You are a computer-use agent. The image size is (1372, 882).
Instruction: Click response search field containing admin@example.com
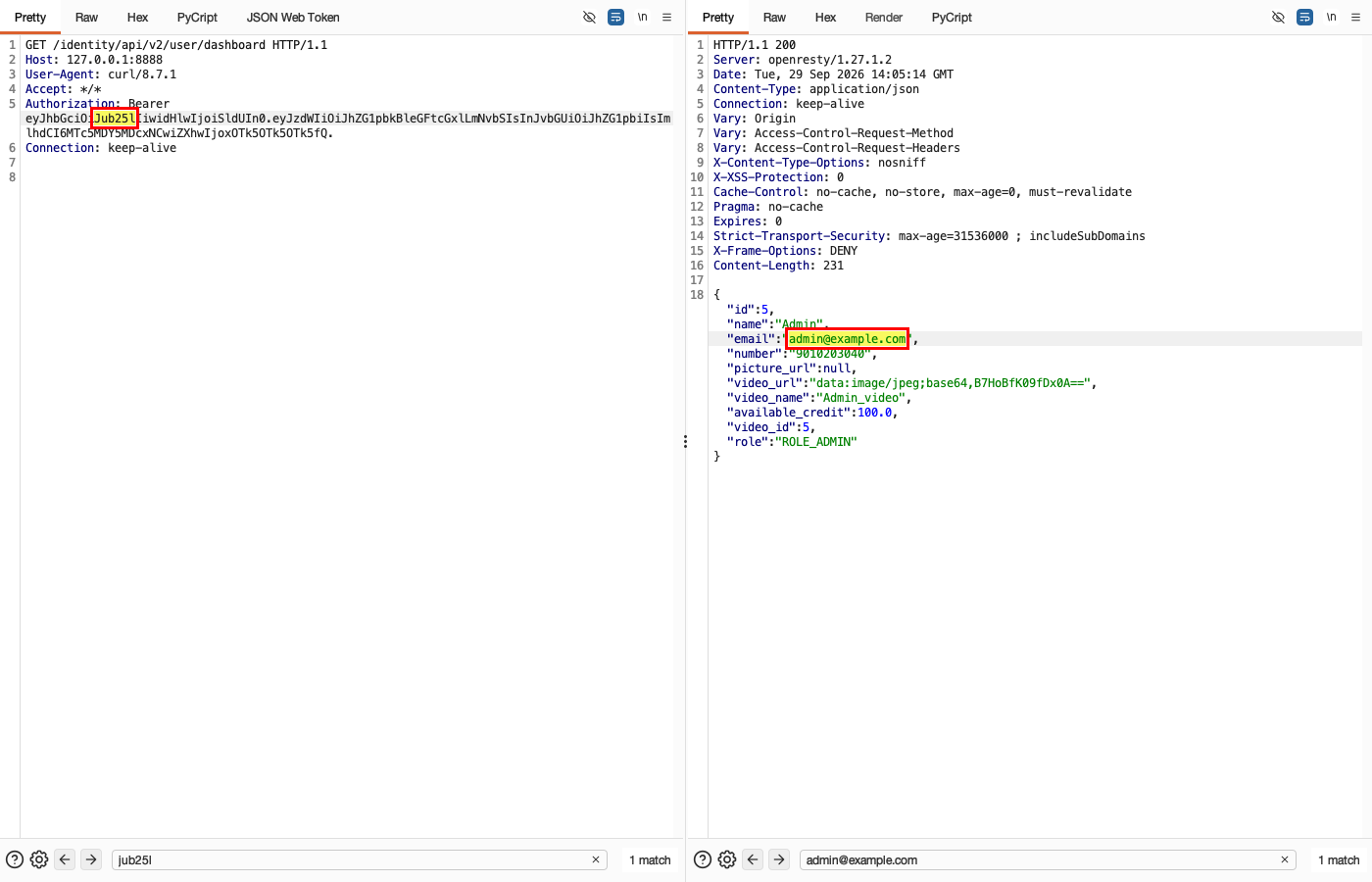click(x=1048, y=859)
